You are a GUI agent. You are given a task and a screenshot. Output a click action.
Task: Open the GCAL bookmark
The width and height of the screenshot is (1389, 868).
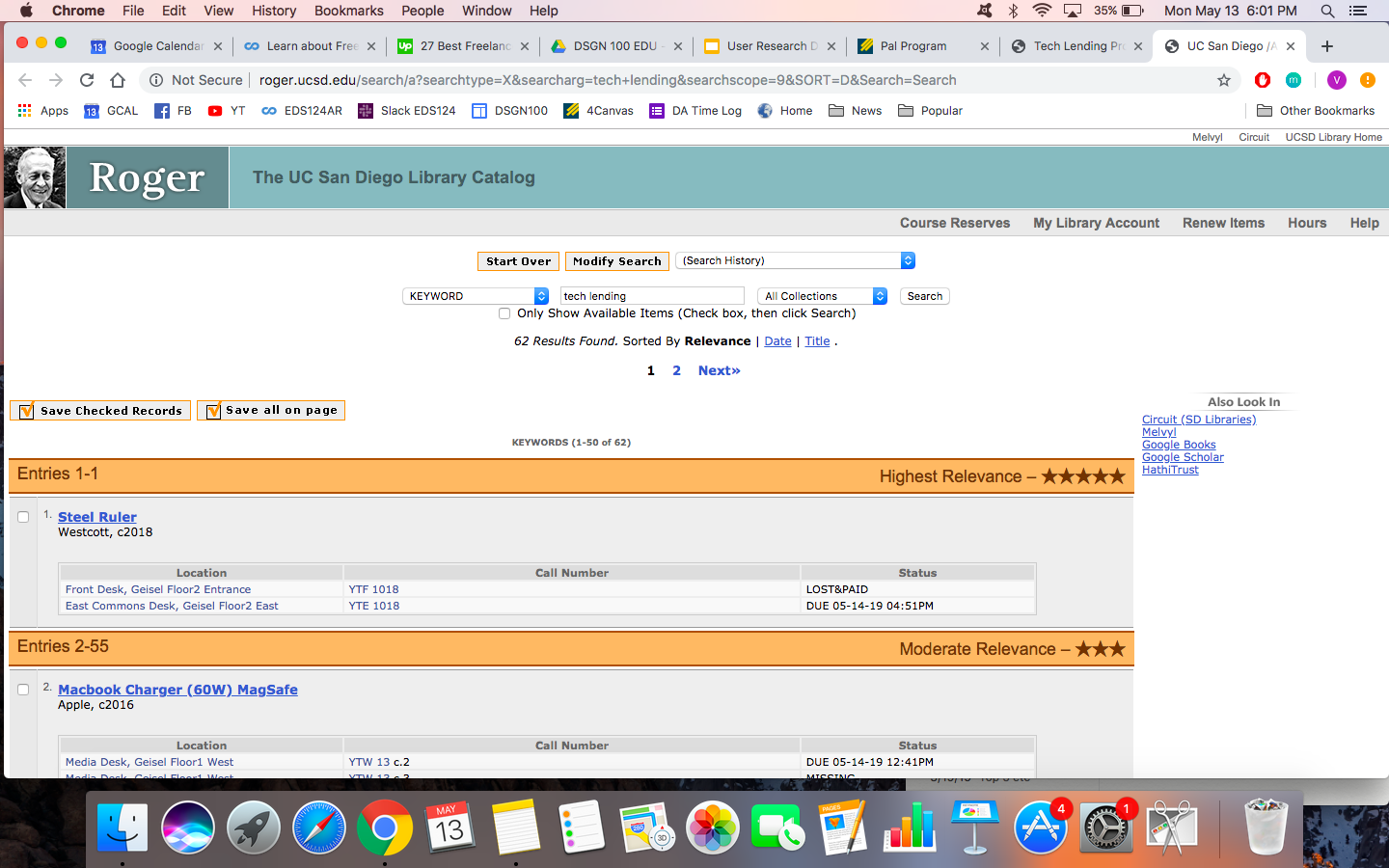[111, 111]
